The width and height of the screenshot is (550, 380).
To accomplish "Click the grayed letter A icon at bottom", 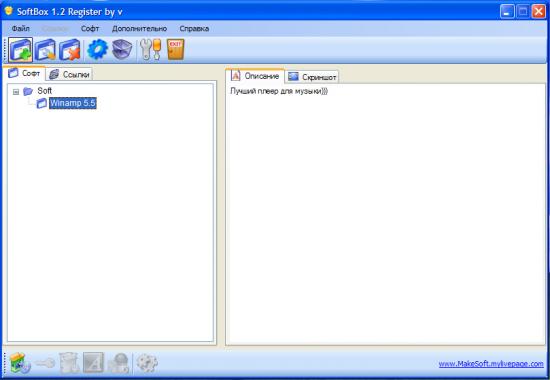I will [x=93, y=363].
